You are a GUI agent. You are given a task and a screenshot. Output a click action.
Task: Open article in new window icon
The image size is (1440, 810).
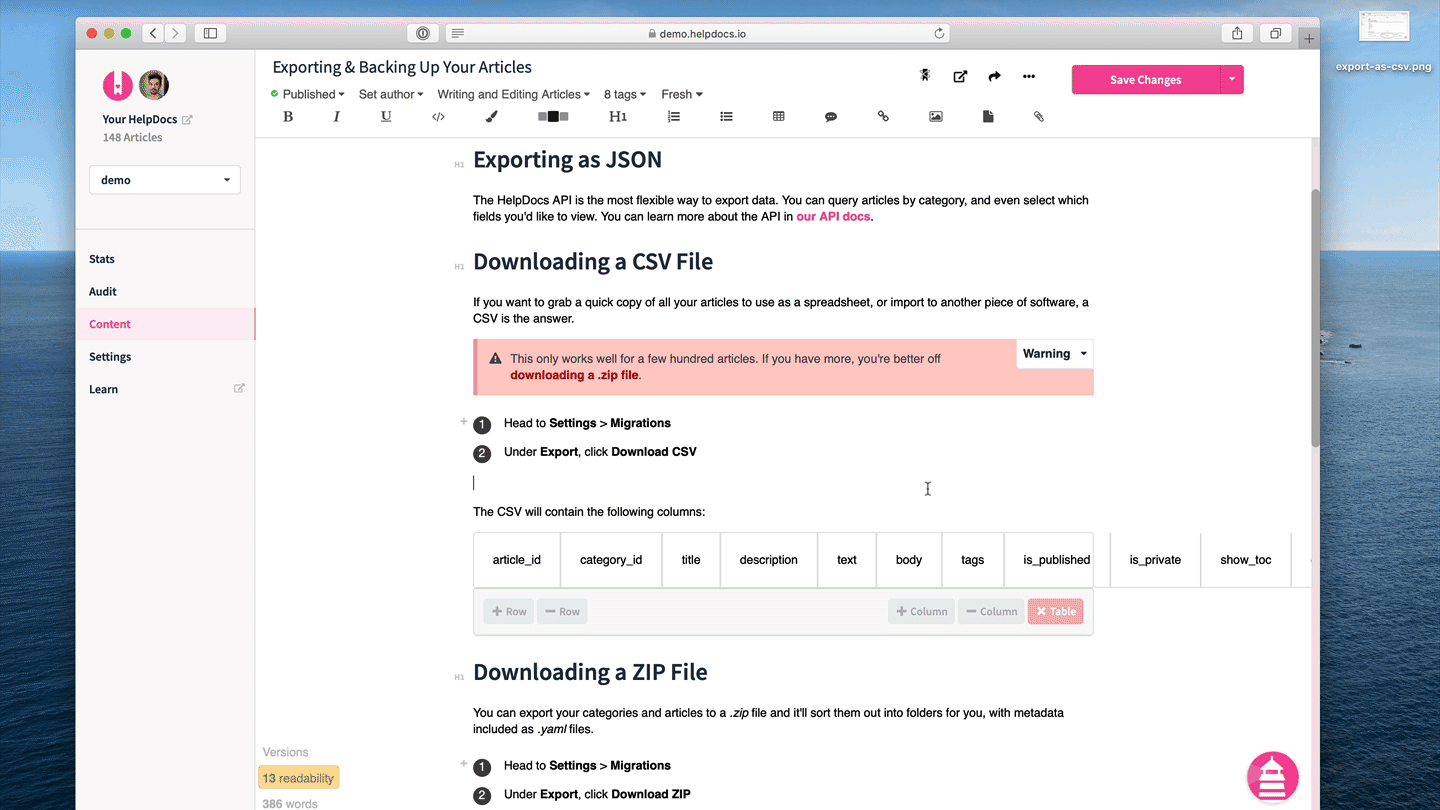click(960, 76)
